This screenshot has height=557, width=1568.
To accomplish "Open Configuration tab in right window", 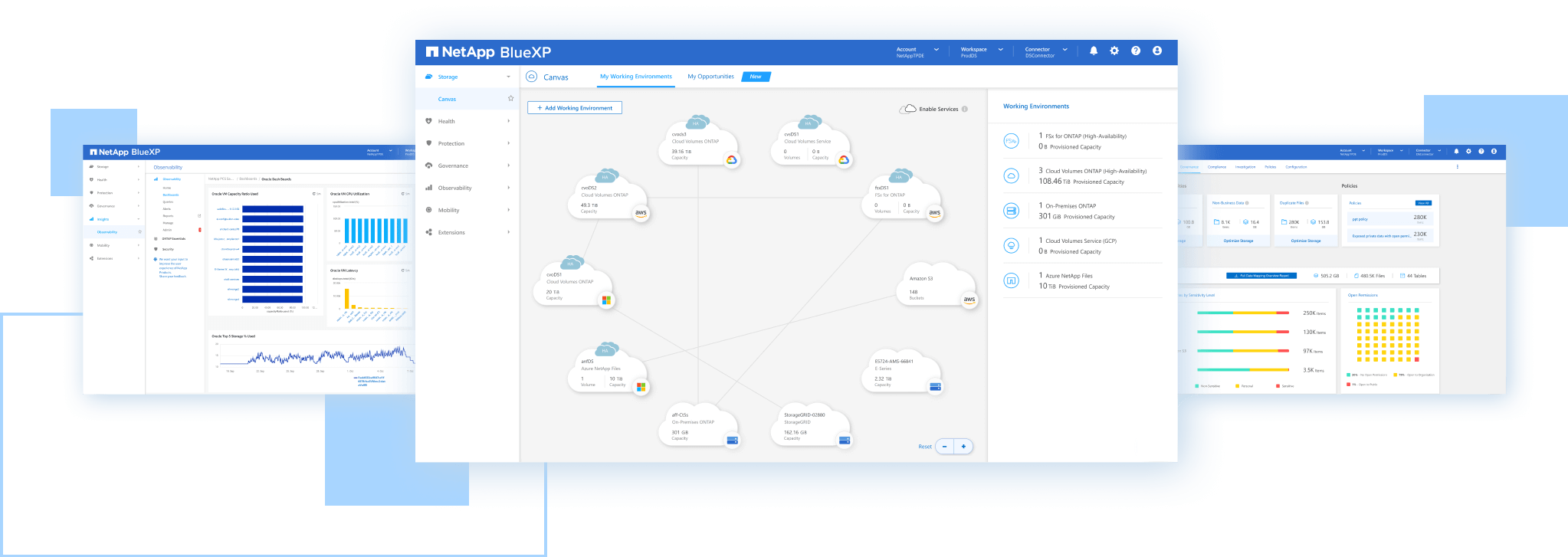I will (x=1296, y=166).
